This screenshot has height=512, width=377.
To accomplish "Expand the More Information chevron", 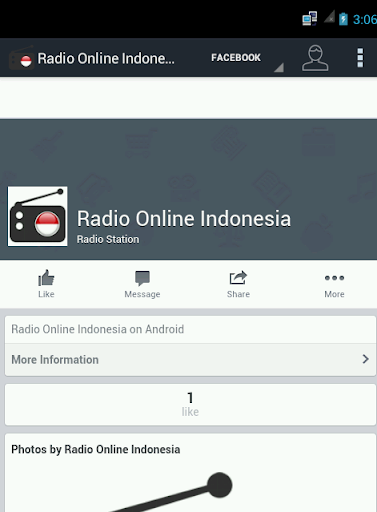I will click(x=365, y=359).
